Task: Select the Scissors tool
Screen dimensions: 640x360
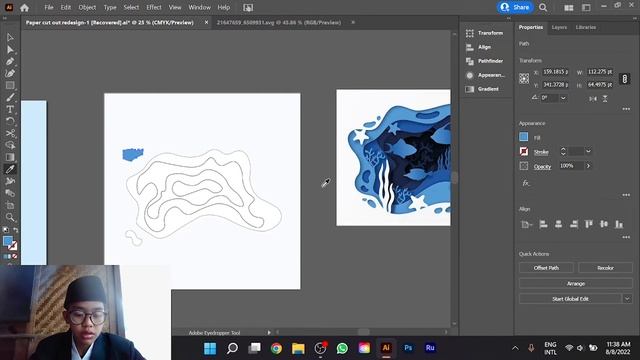Action: [10, 133]
